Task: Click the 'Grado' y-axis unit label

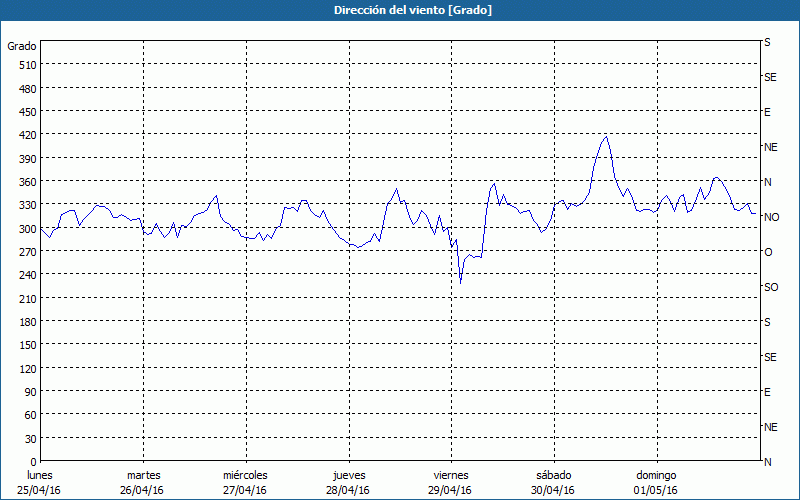Action: coord(22,46)
